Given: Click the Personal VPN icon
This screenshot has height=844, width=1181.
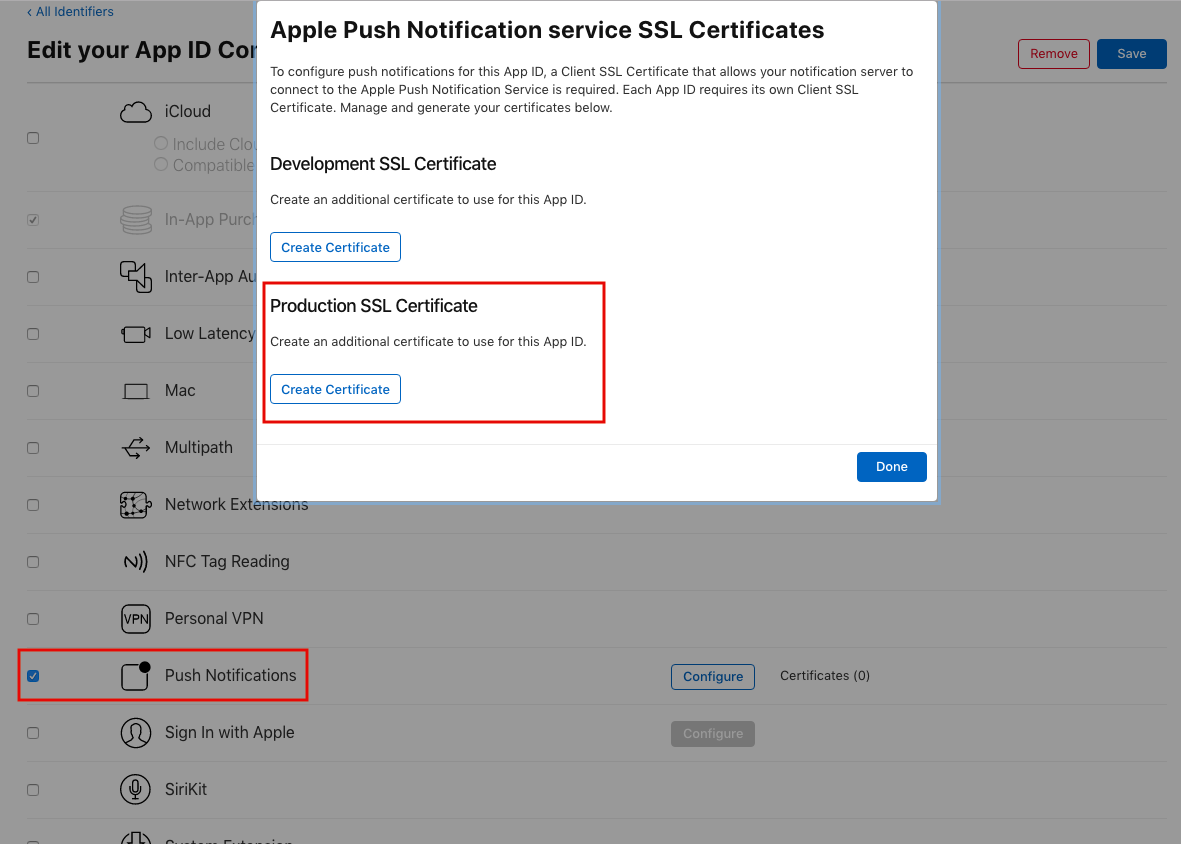Looking at the screenshot, I should 135,619.
